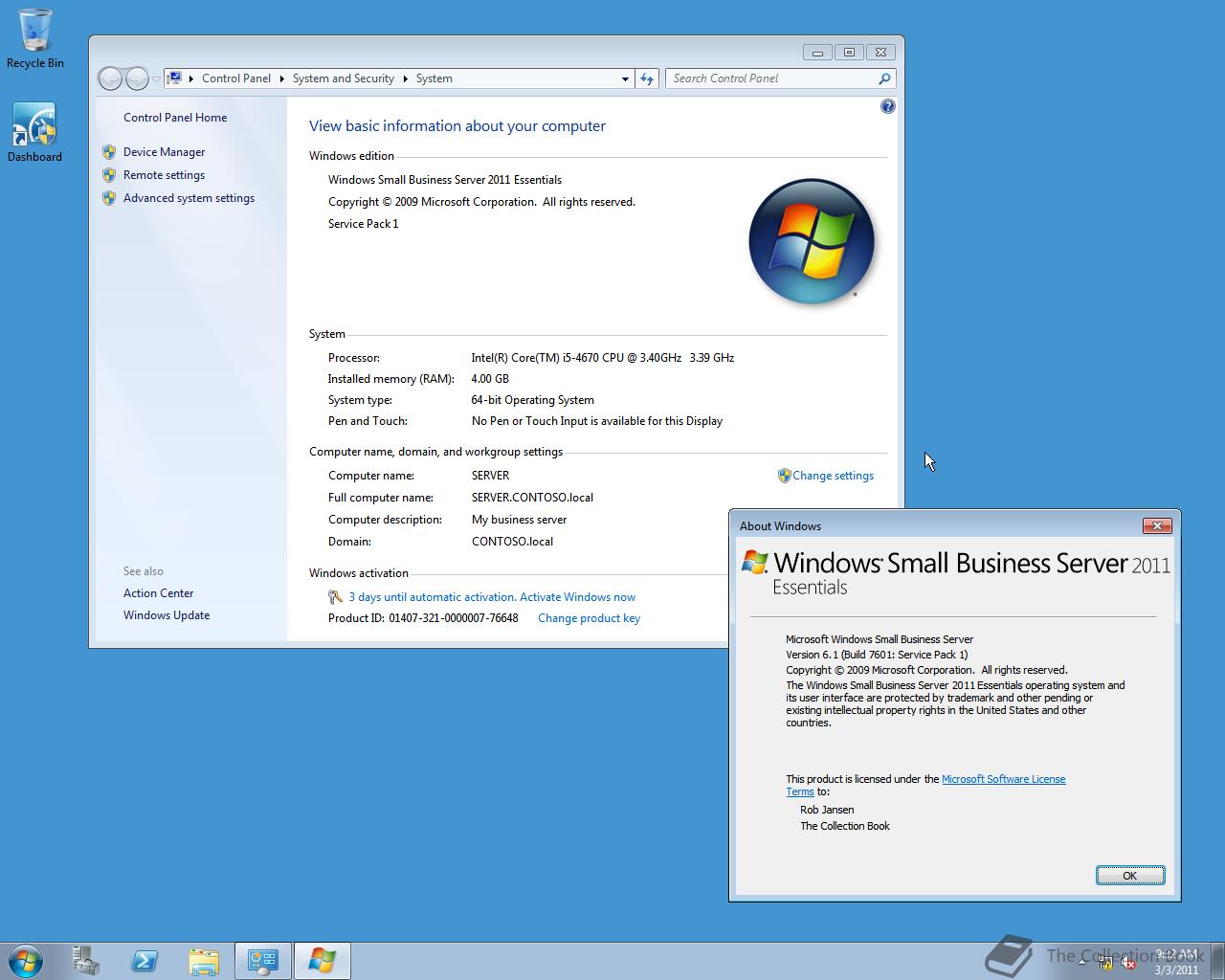The width and height of the screenshot is (1225, 980).
Task: Click the Start button orb
Action: 25,960
